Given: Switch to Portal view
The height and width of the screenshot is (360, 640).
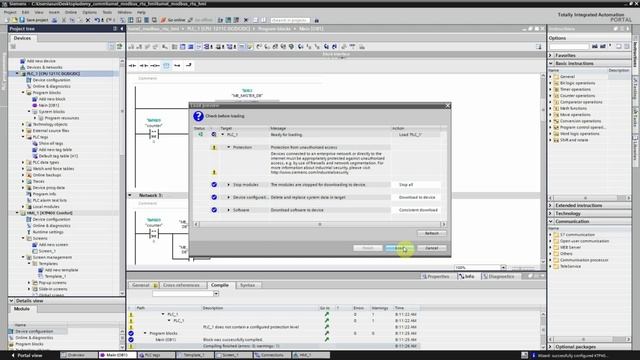Looking at the screenshot, I should (x=27, y=355).
